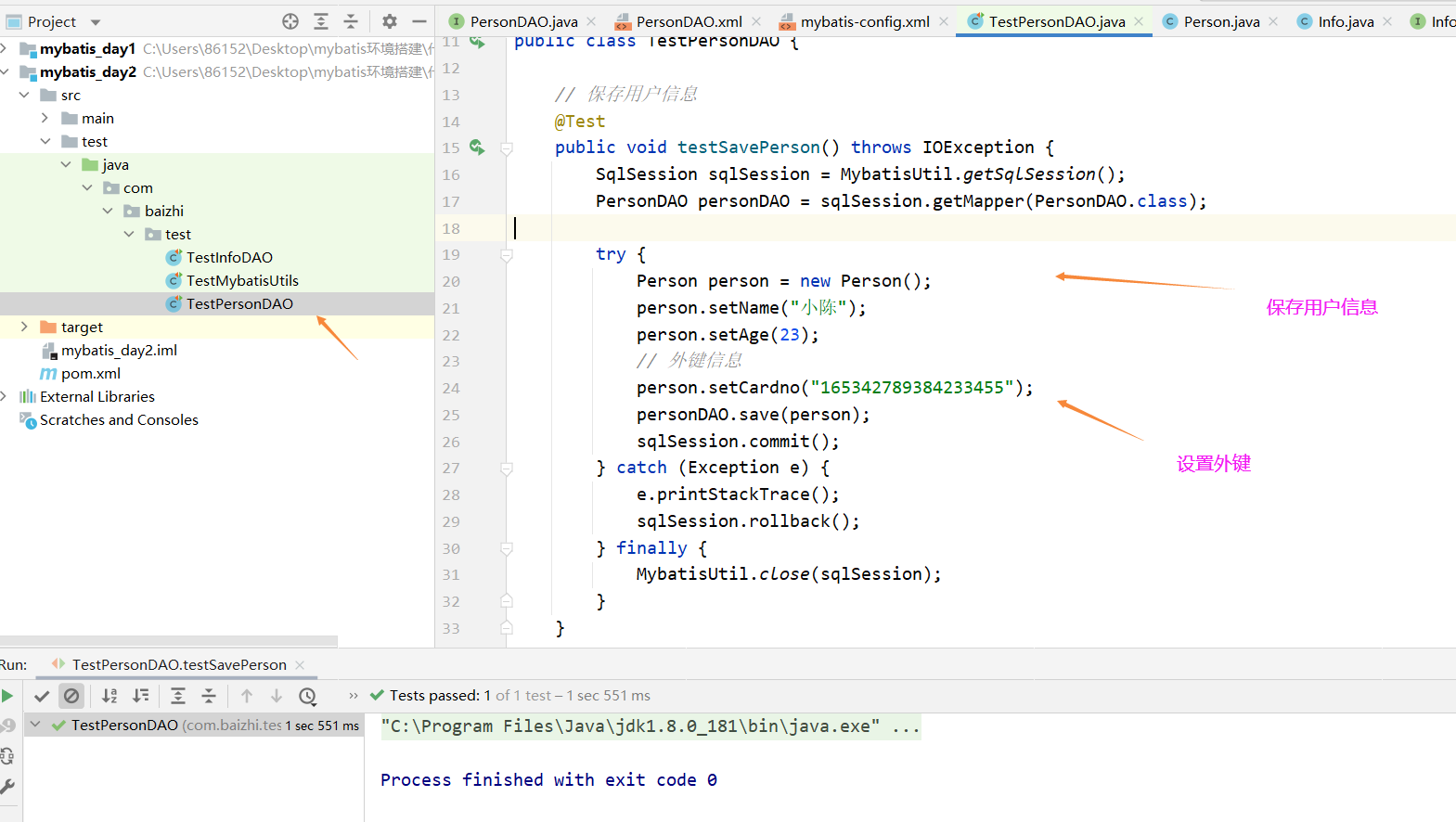Expand the mybatis_day1 module node
Image resolution: width=1456 pixels, height=822 pixels.
pyautogui.click(x=6, y=48)
